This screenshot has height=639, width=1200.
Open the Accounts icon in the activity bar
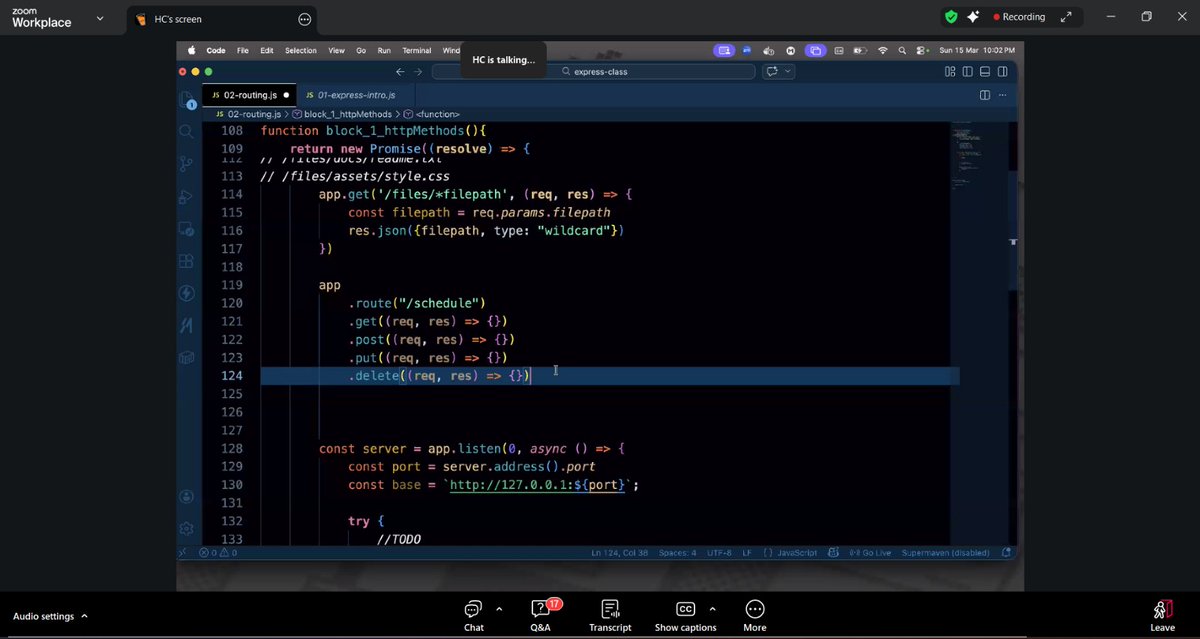pyautogui.click(x=186, y=496)
